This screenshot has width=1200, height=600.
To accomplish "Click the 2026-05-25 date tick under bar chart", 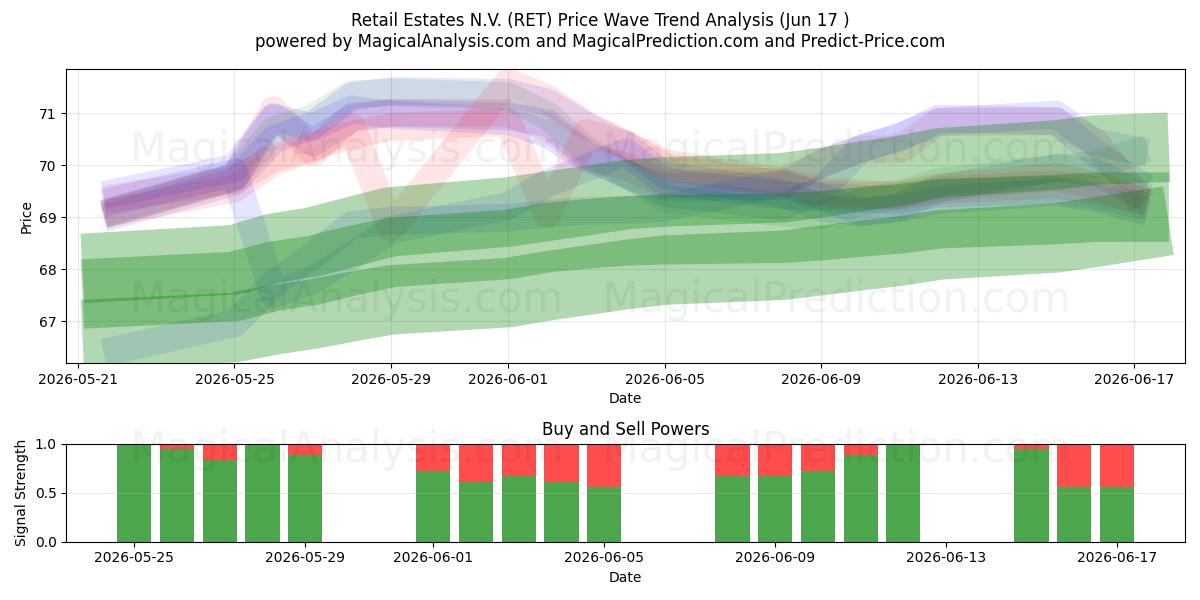I will pyautogui.click(x=134, y=558).
